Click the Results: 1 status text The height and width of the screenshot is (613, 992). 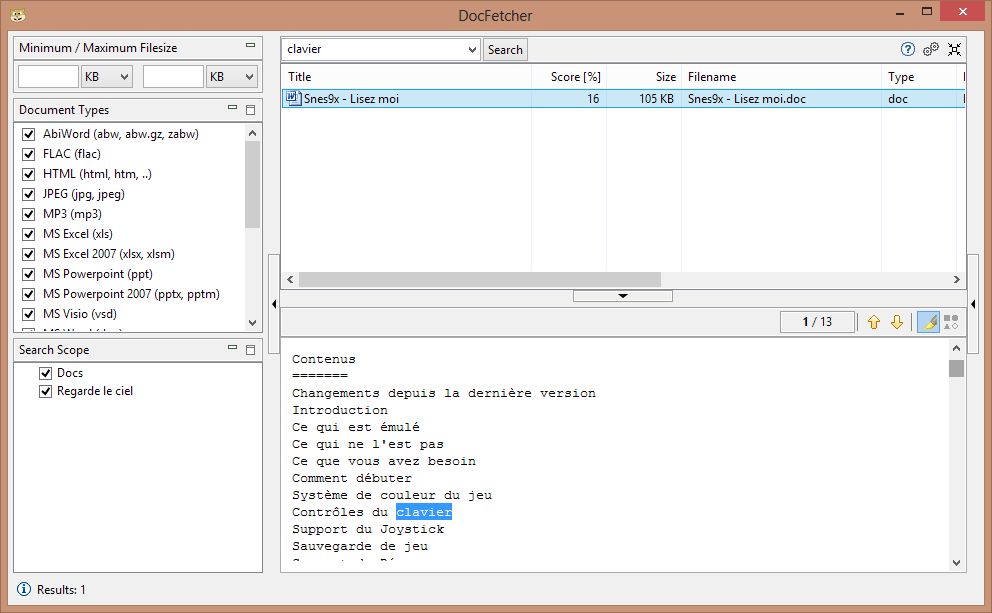[x=61, y=590]
